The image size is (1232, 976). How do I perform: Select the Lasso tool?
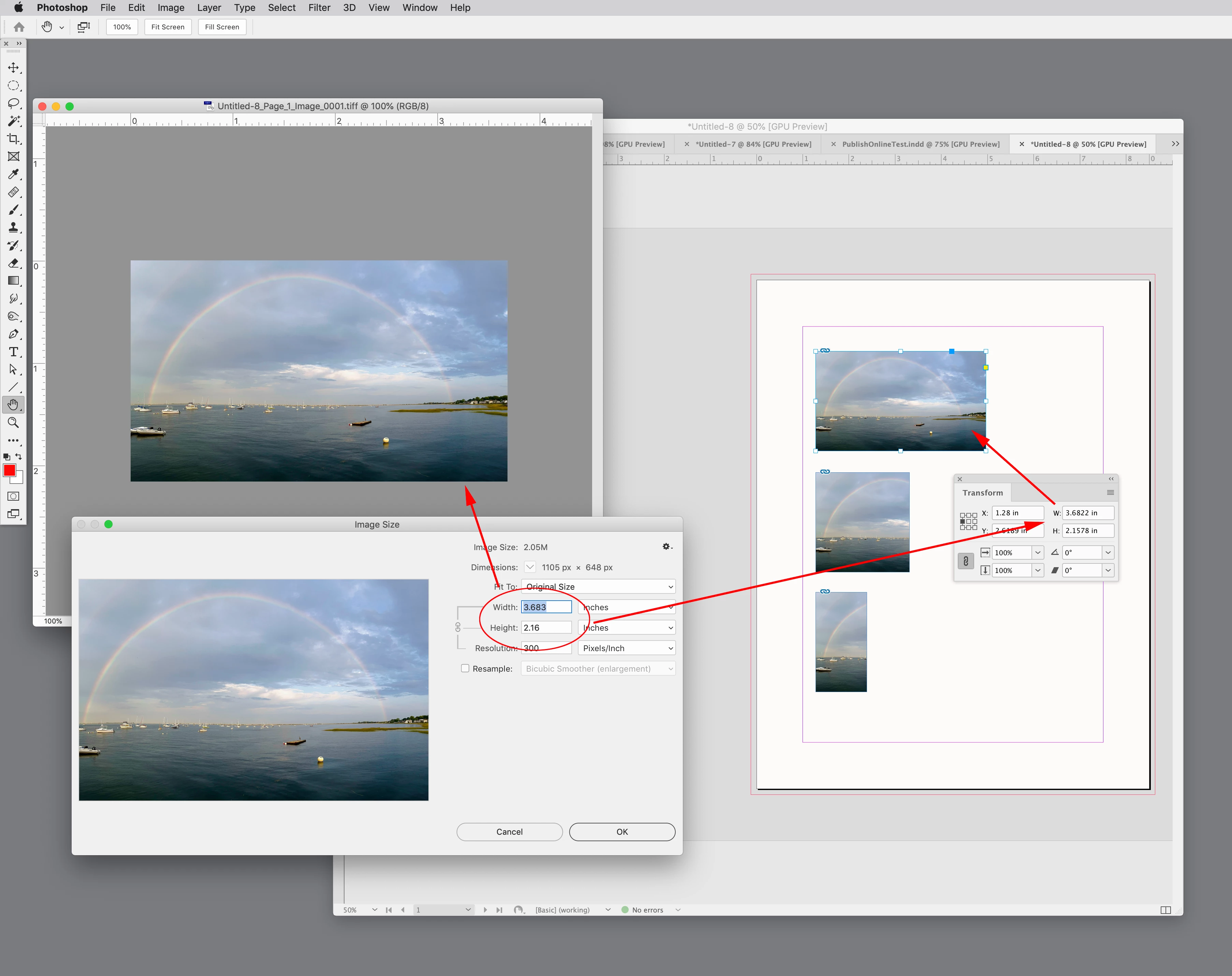(x=13, y=103)
